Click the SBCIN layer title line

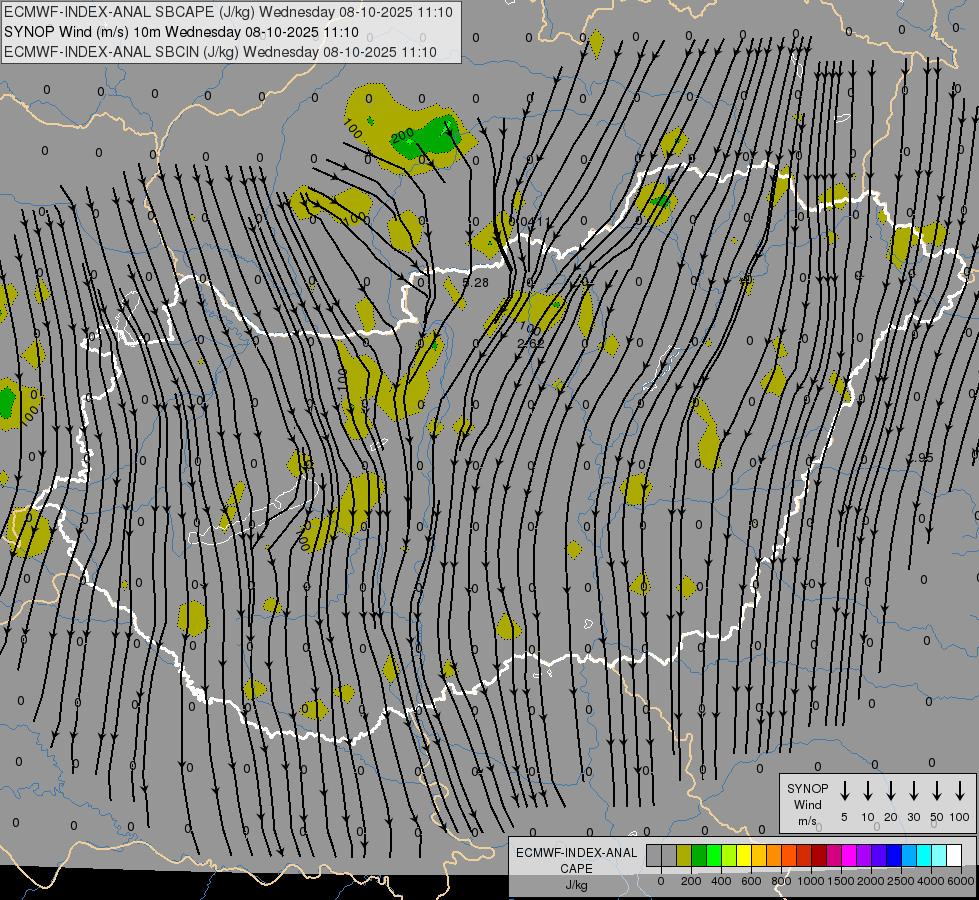point(220,52)
